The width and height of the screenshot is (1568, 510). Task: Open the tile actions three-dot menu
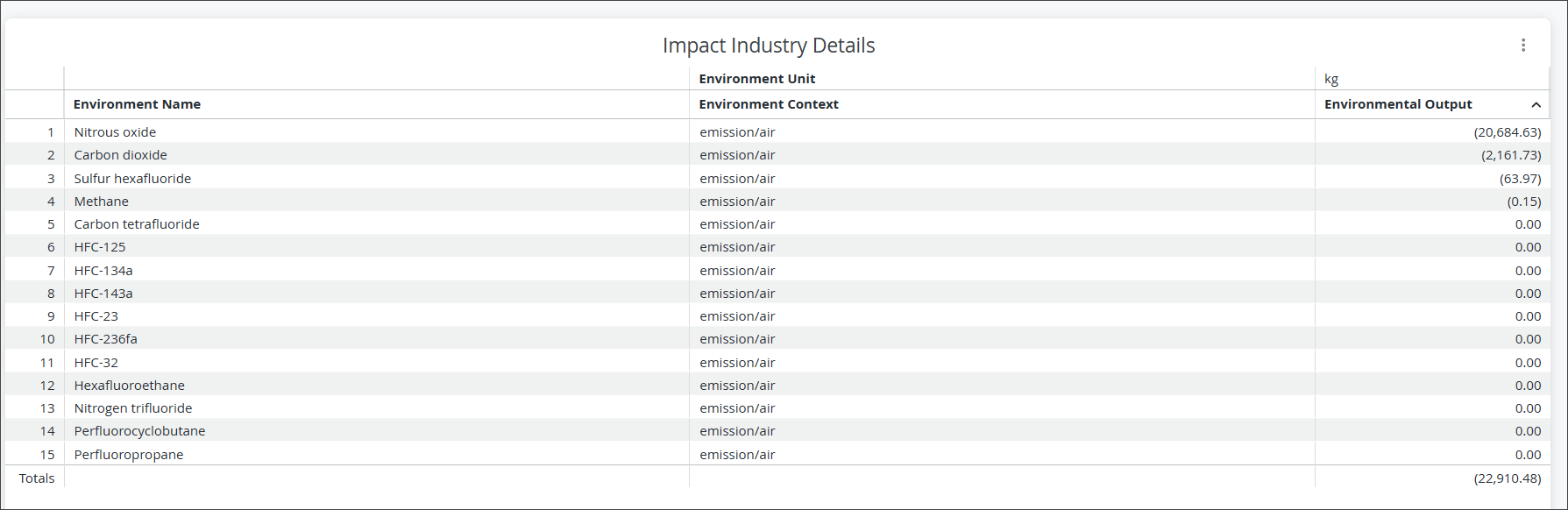coord(1523,46)
